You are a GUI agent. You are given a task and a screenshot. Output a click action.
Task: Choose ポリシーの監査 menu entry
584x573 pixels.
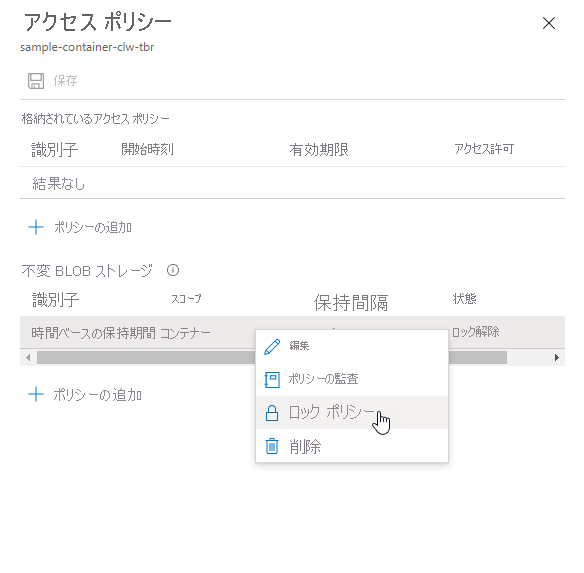coord(352,379)
